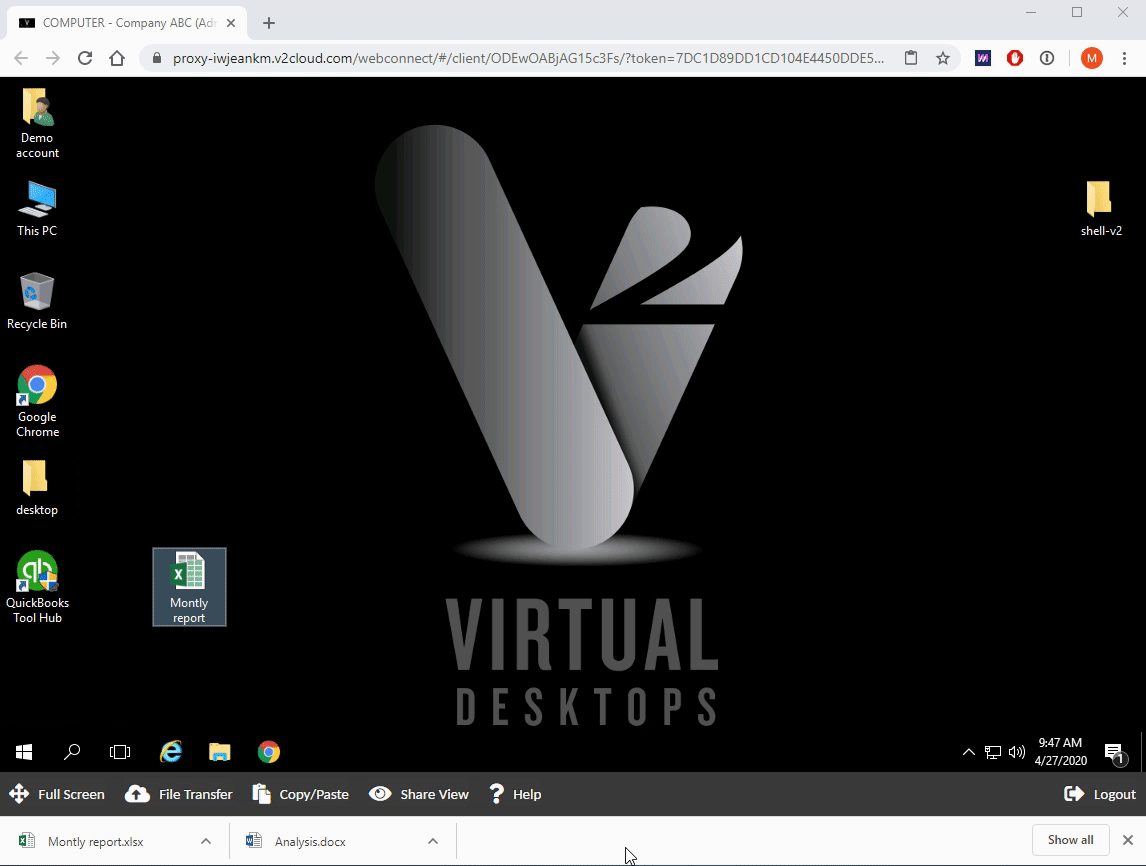Open the Demo account folder icon
1146x866 pixels.
37,123
